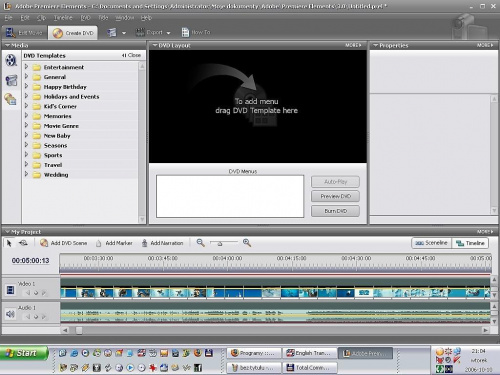Click Burn DVD button
500x375 pixels.
click(335, 211)
